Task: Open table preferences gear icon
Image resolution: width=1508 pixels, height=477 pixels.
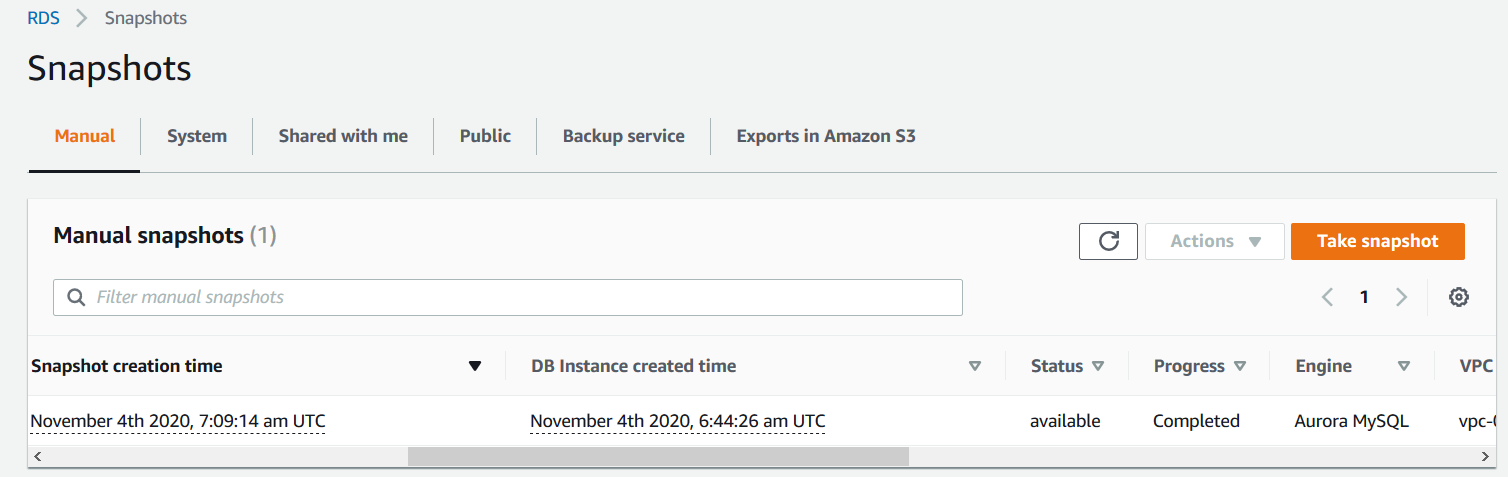Action: coord(1459,297)
